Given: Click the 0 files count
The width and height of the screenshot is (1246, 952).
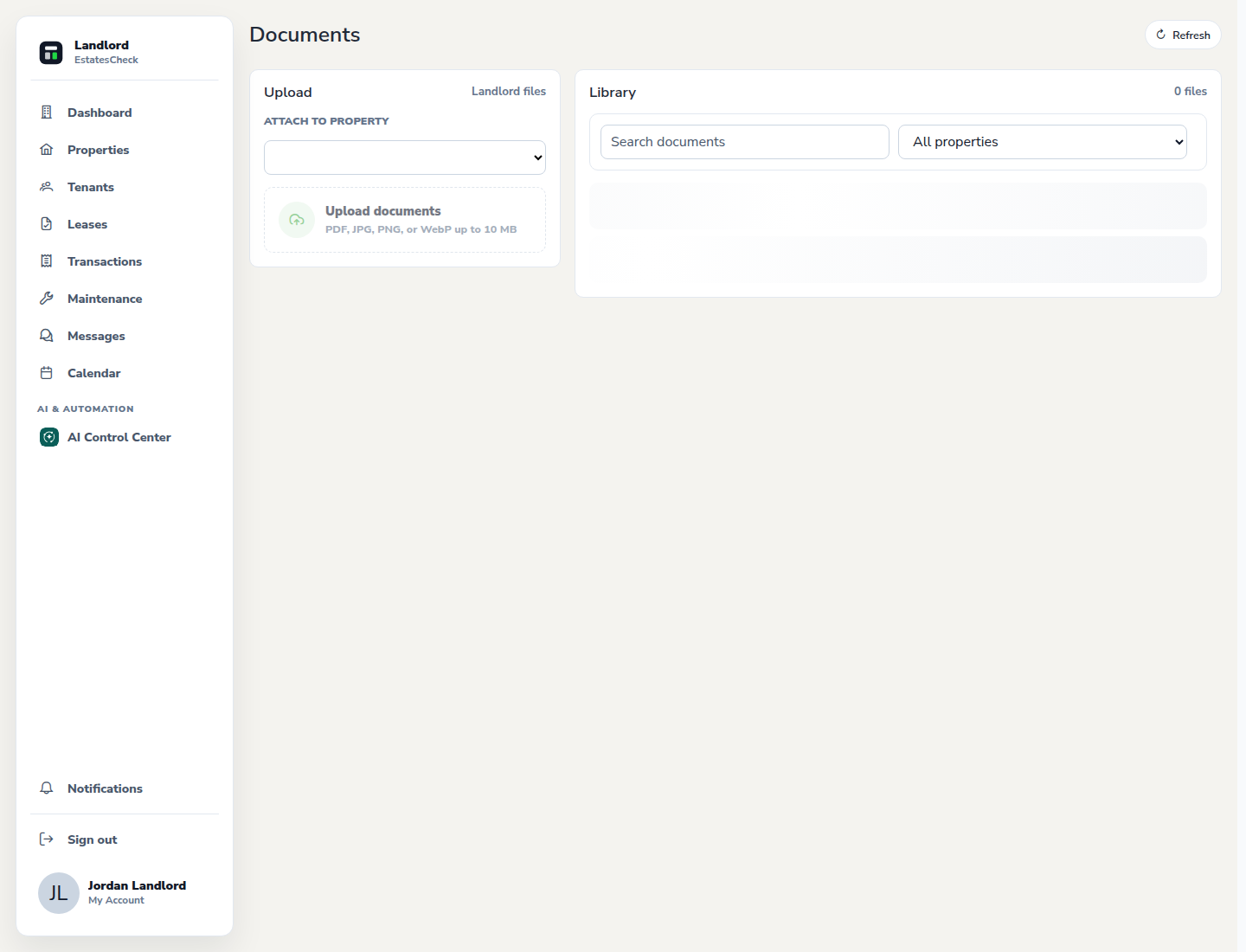Looking at the screenshot, I should pos(1191,91).
